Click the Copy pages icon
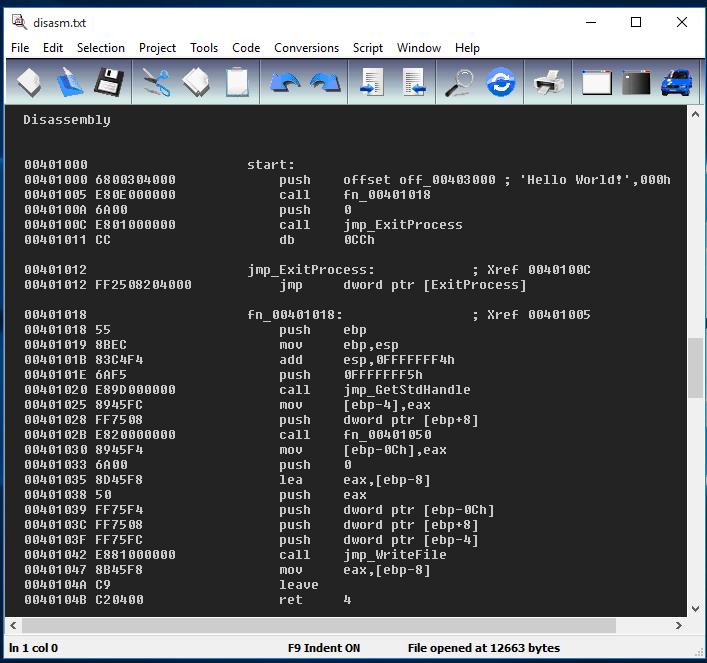The height and width of the screenshot is (663, 707). point(196,83)
